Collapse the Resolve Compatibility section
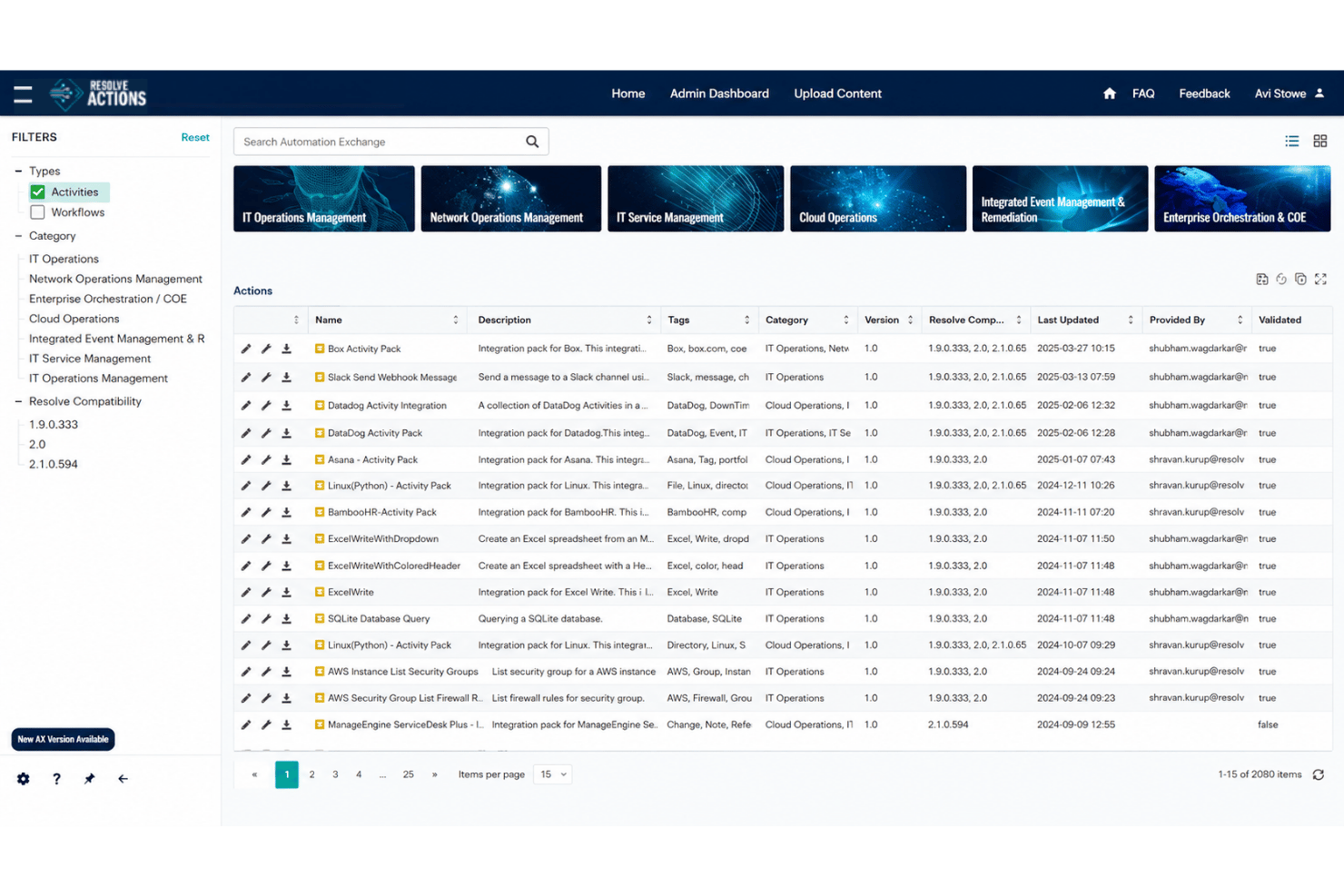 coord(18,401)
